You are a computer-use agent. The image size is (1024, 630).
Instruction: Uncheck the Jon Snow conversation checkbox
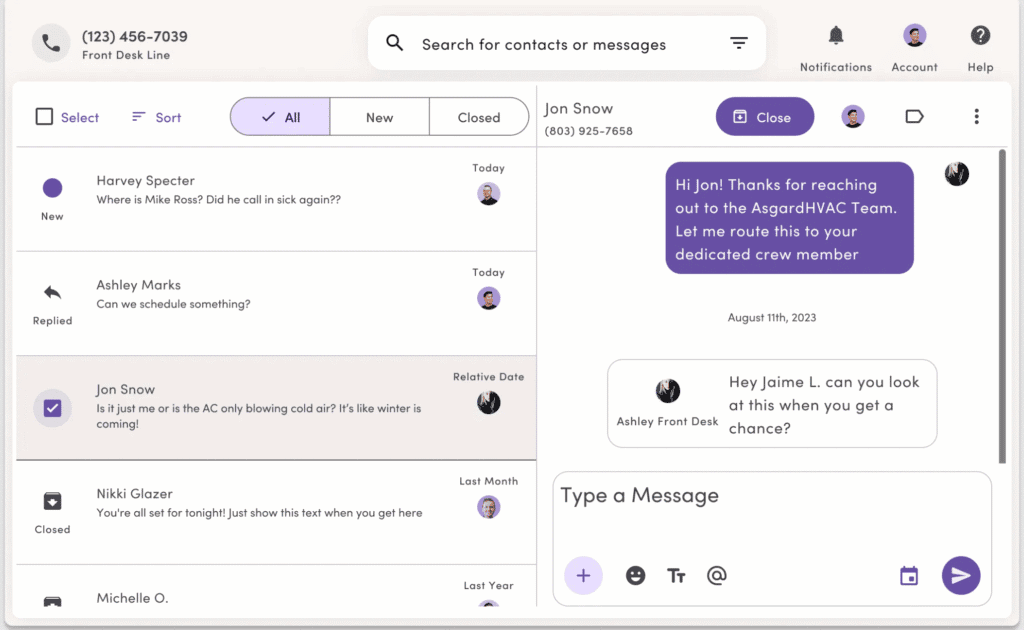[x=53, y=408]
